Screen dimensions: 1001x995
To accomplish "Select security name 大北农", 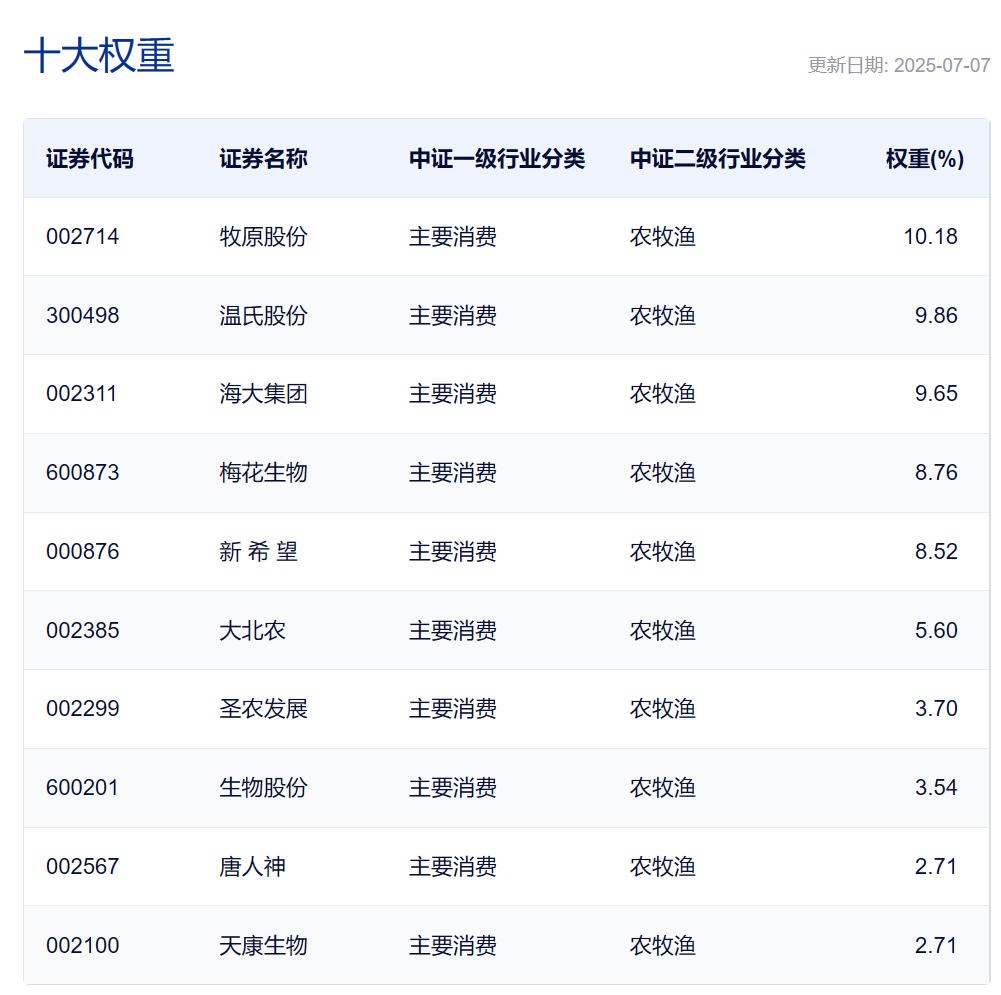I will click(253, 631).
